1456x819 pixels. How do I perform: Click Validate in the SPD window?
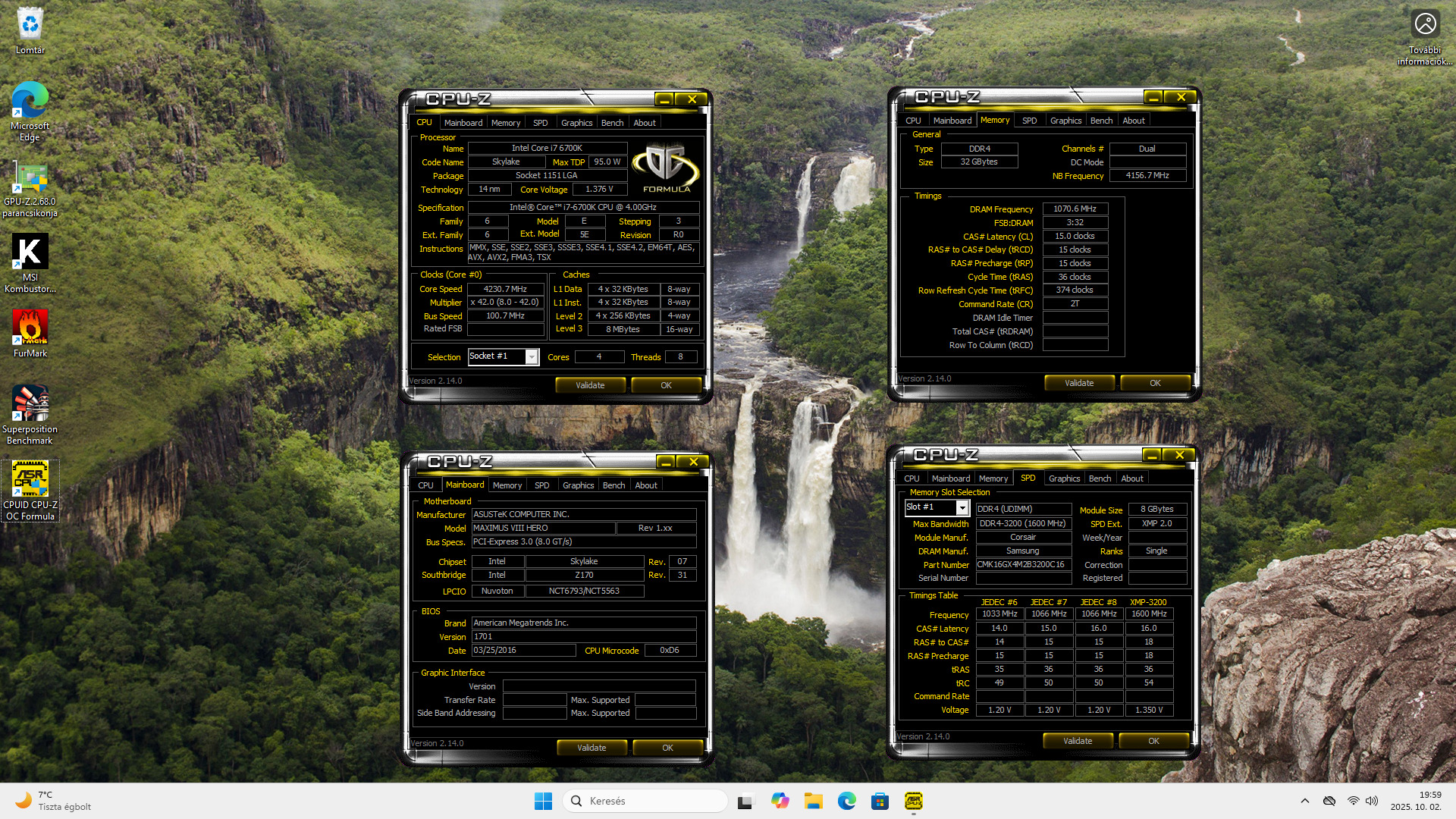(x=1077, y=741)
